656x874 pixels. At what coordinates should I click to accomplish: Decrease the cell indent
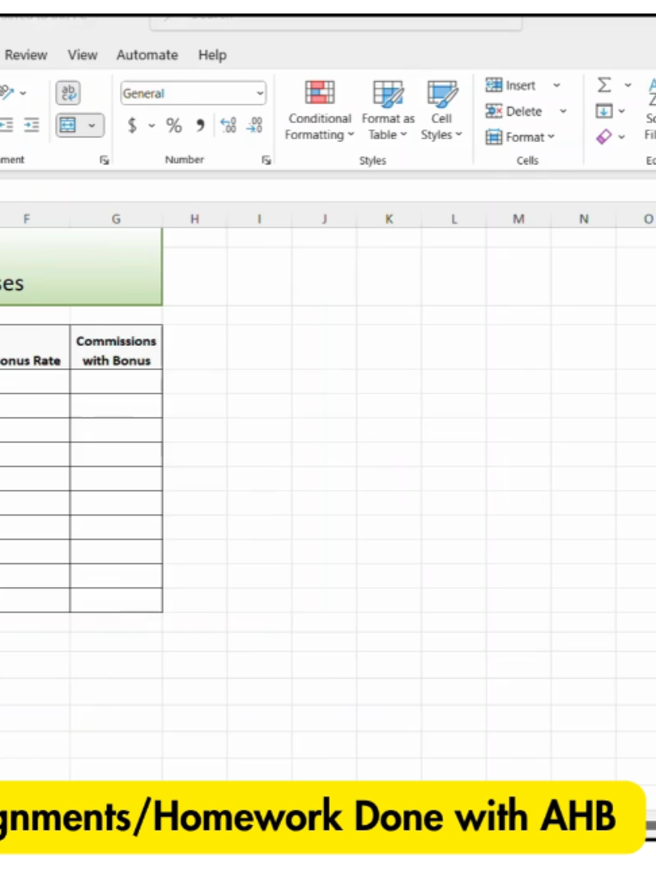tap(7, 125)
